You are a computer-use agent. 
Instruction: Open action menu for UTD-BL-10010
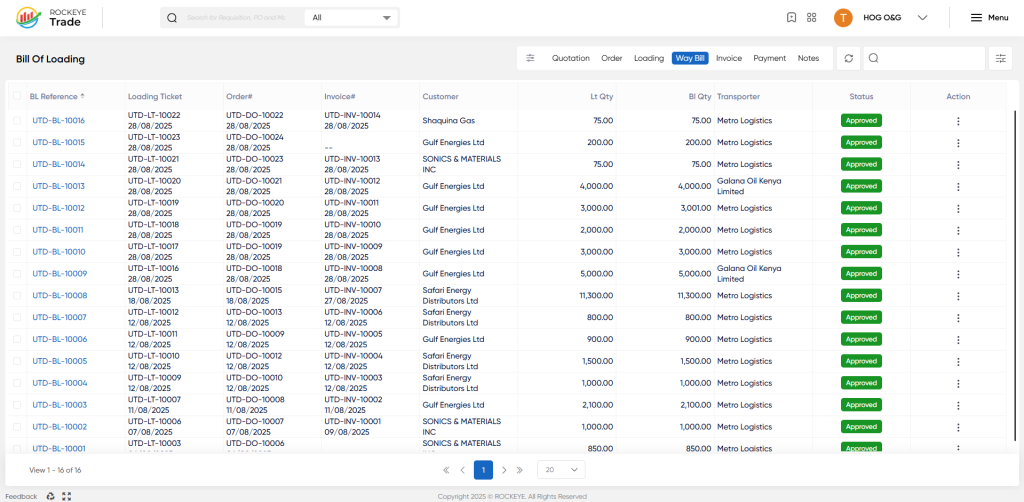tap(958, 252)
